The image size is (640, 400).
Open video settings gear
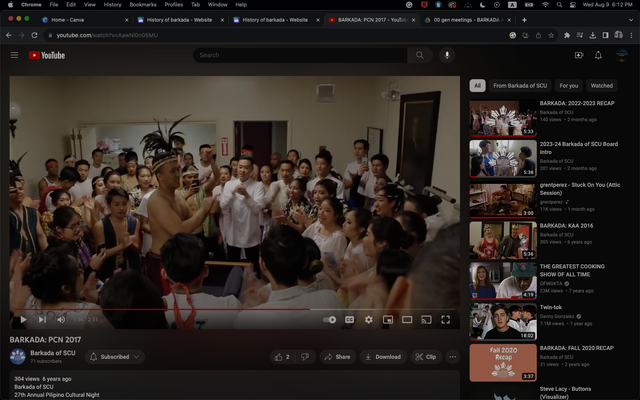368,320
